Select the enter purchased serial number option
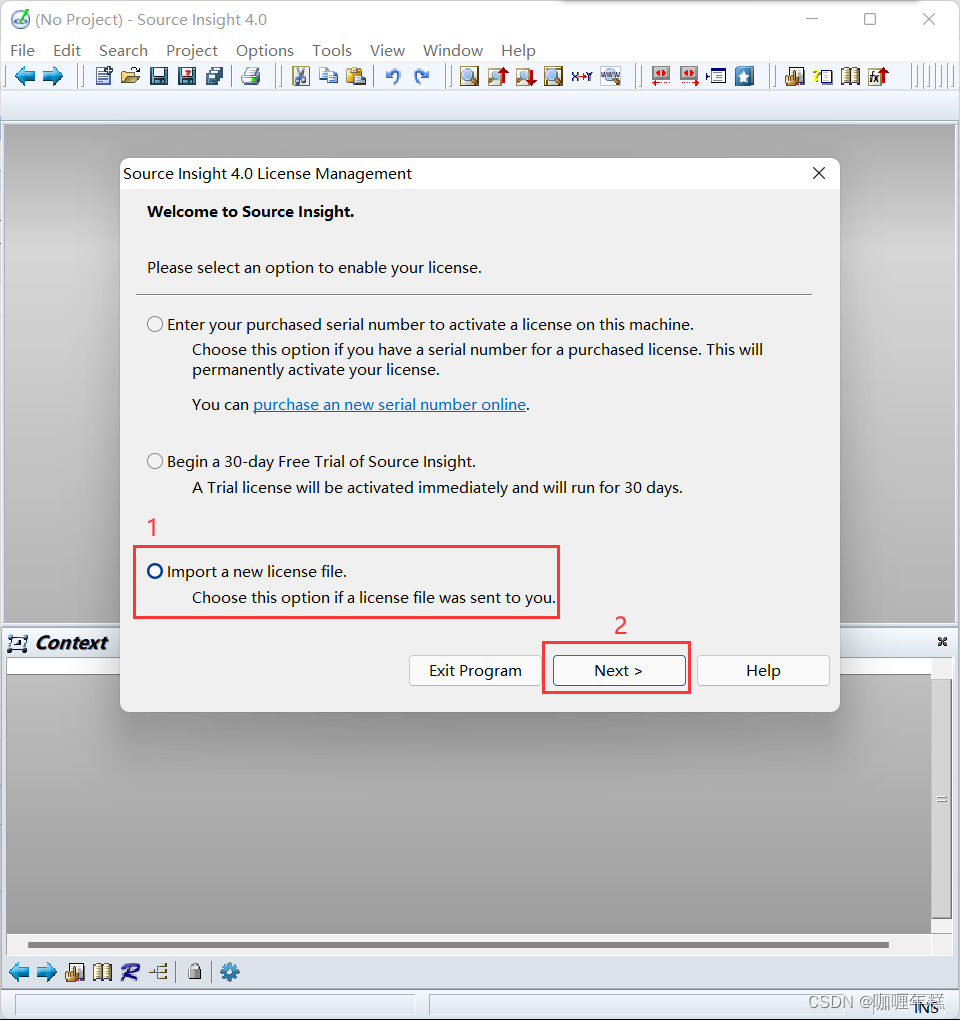960x1020 pixels. coord(155,324)
